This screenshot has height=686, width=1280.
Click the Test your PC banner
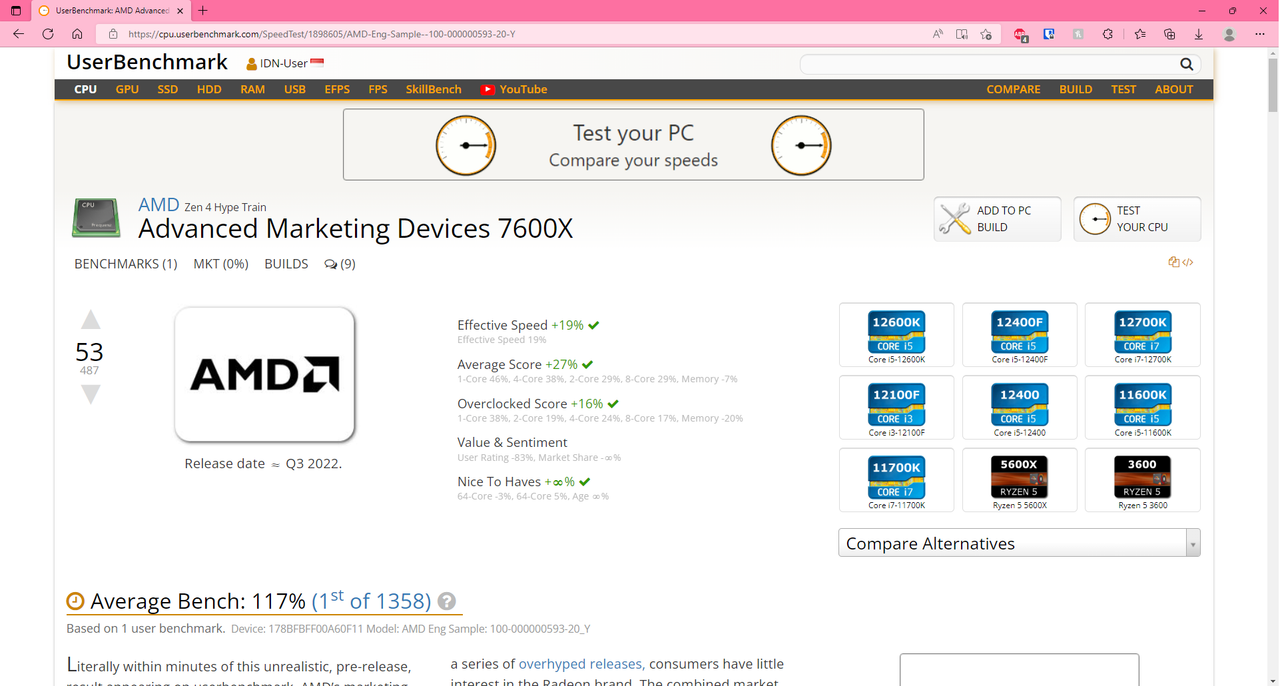633,145
